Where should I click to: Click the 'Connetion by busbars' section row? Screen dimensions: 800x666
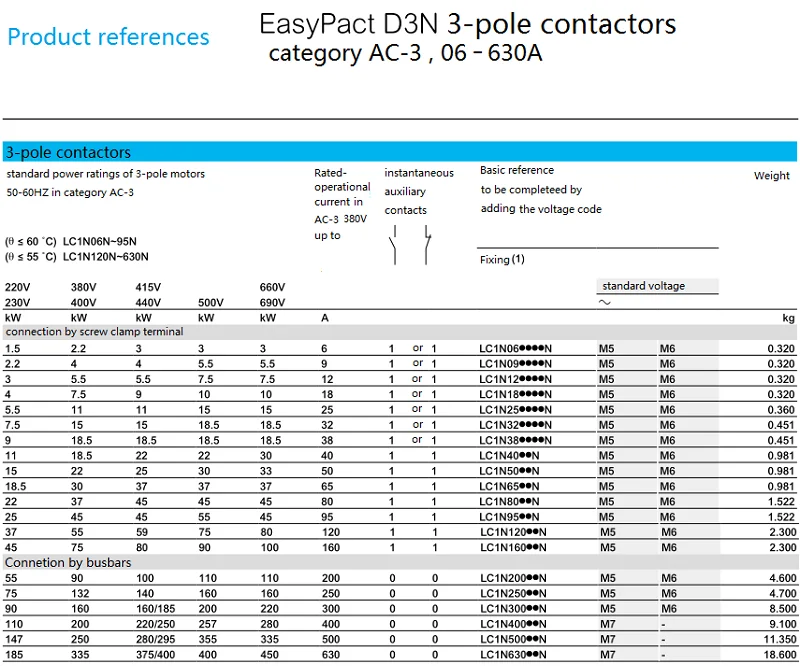[x=399, y=562]
